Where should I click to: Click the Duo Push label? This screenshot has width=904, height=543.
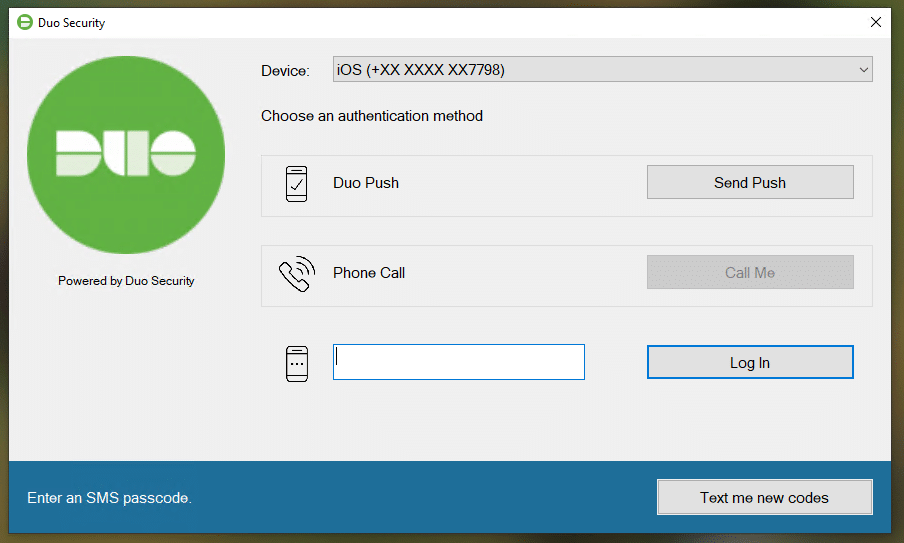(x=366, y=183)
